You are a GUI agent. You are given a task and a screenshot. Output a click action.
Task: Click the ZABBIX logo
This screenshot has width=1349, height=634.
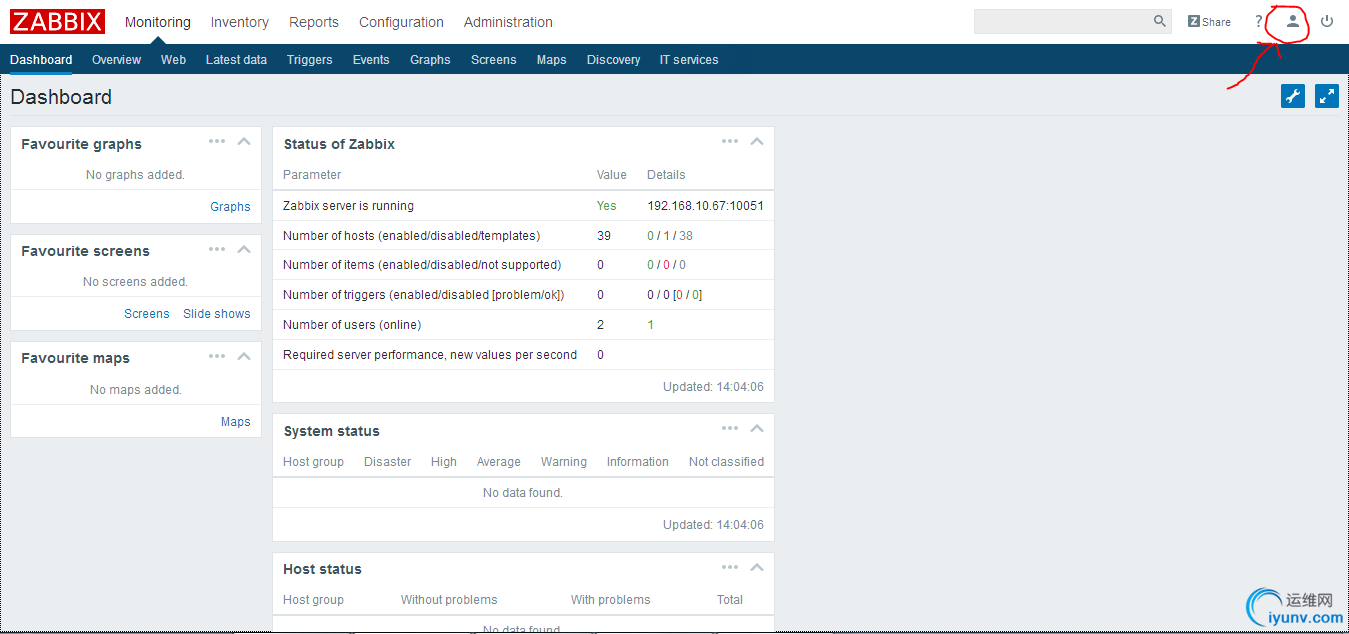tap(57, 21)
